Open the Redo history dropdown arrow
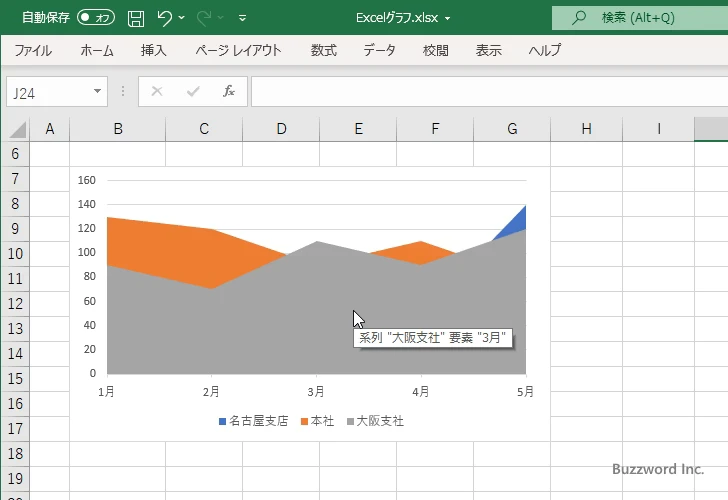The height and width of the screenshot is (500, 728). click(x=221, y=18)
